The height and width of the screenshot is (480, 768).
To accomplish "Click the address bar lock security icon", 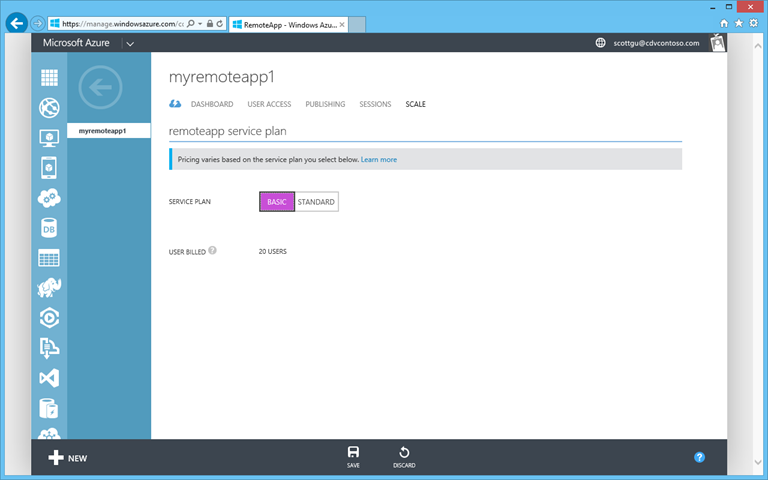I will (210, 23).
